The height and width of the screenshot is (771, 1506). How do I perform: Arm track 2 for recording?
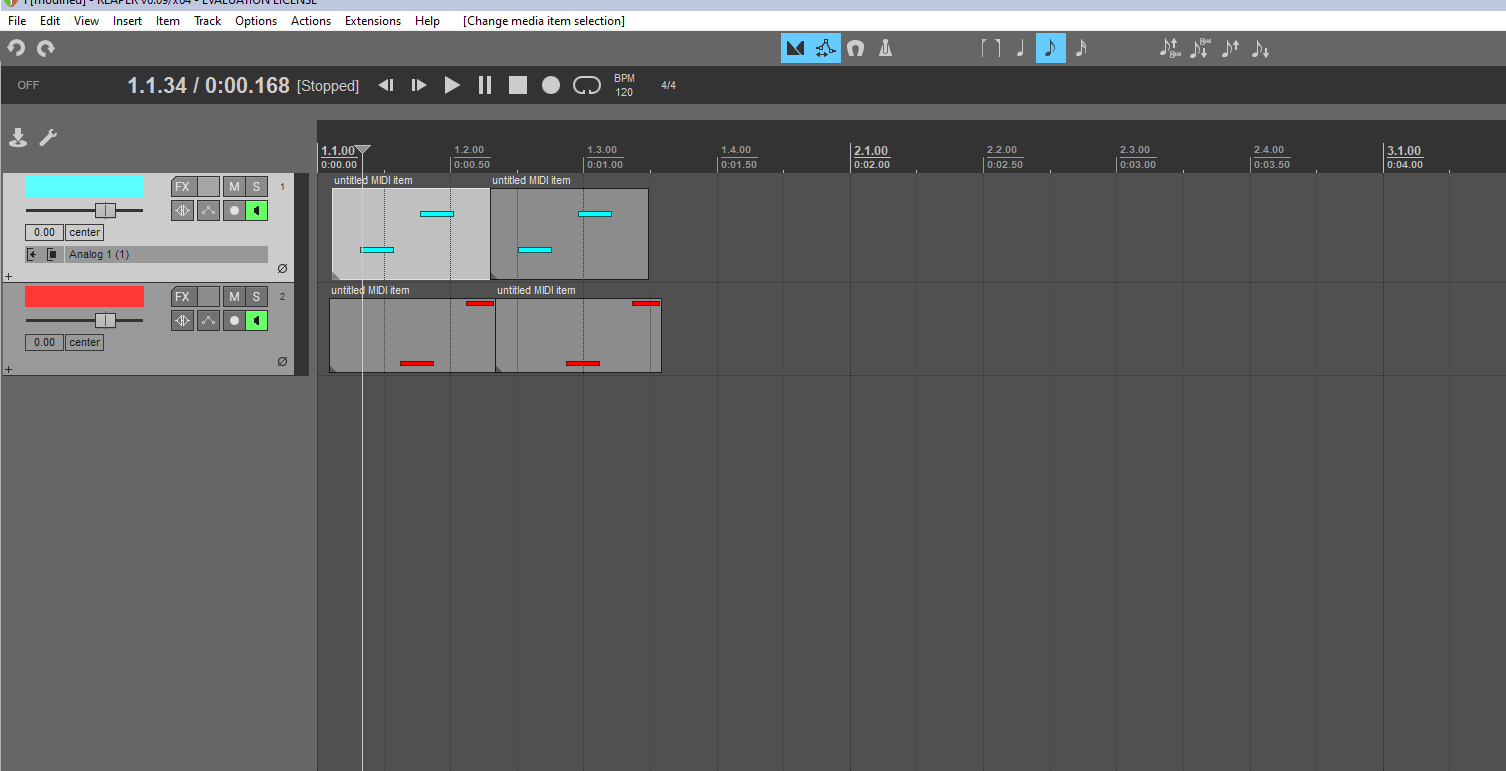234,320
